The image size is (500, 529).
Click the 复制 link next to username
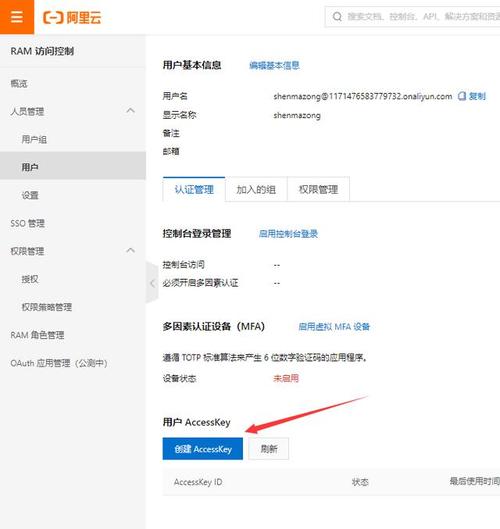pyautogui.click(x=477, y=96)
